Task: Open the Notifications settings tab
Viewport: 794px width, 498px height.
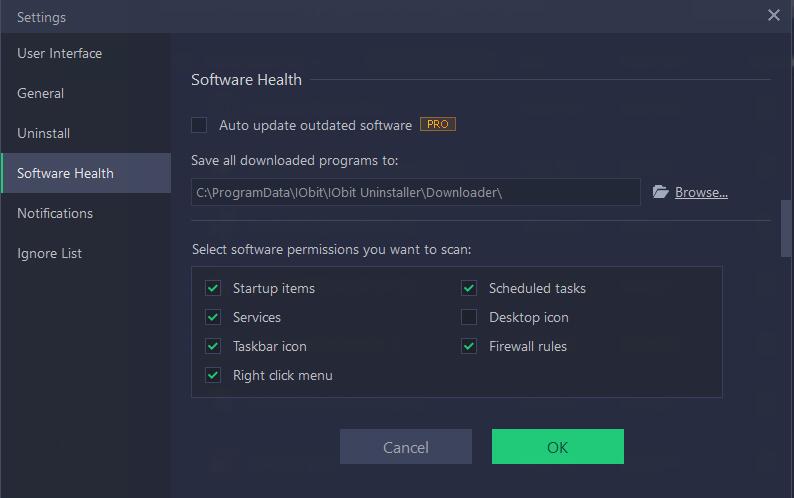Action: (x=55, y=213)
